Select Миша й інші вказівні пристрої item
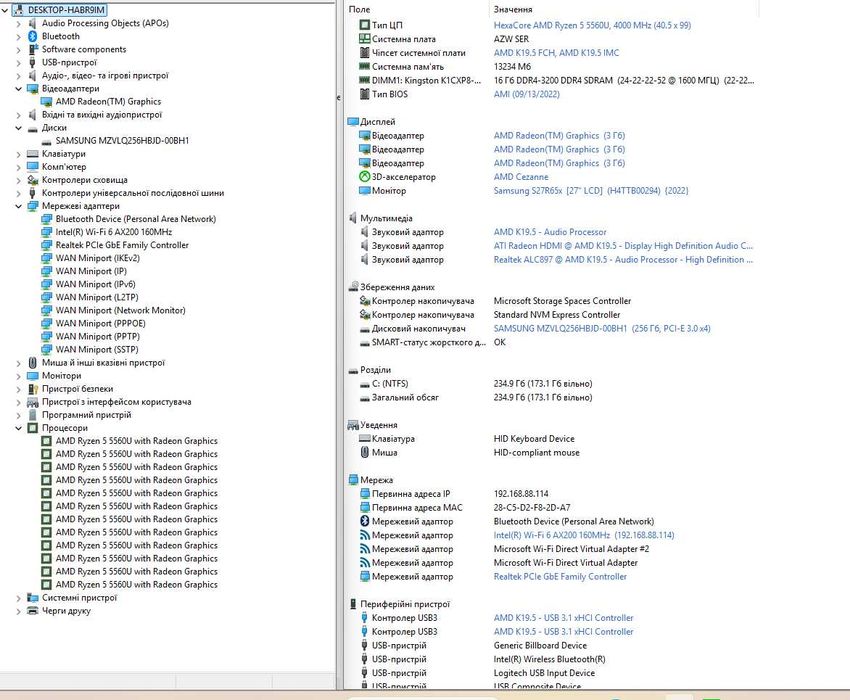Viewport: 850px width, 700px height. (103, 363)
